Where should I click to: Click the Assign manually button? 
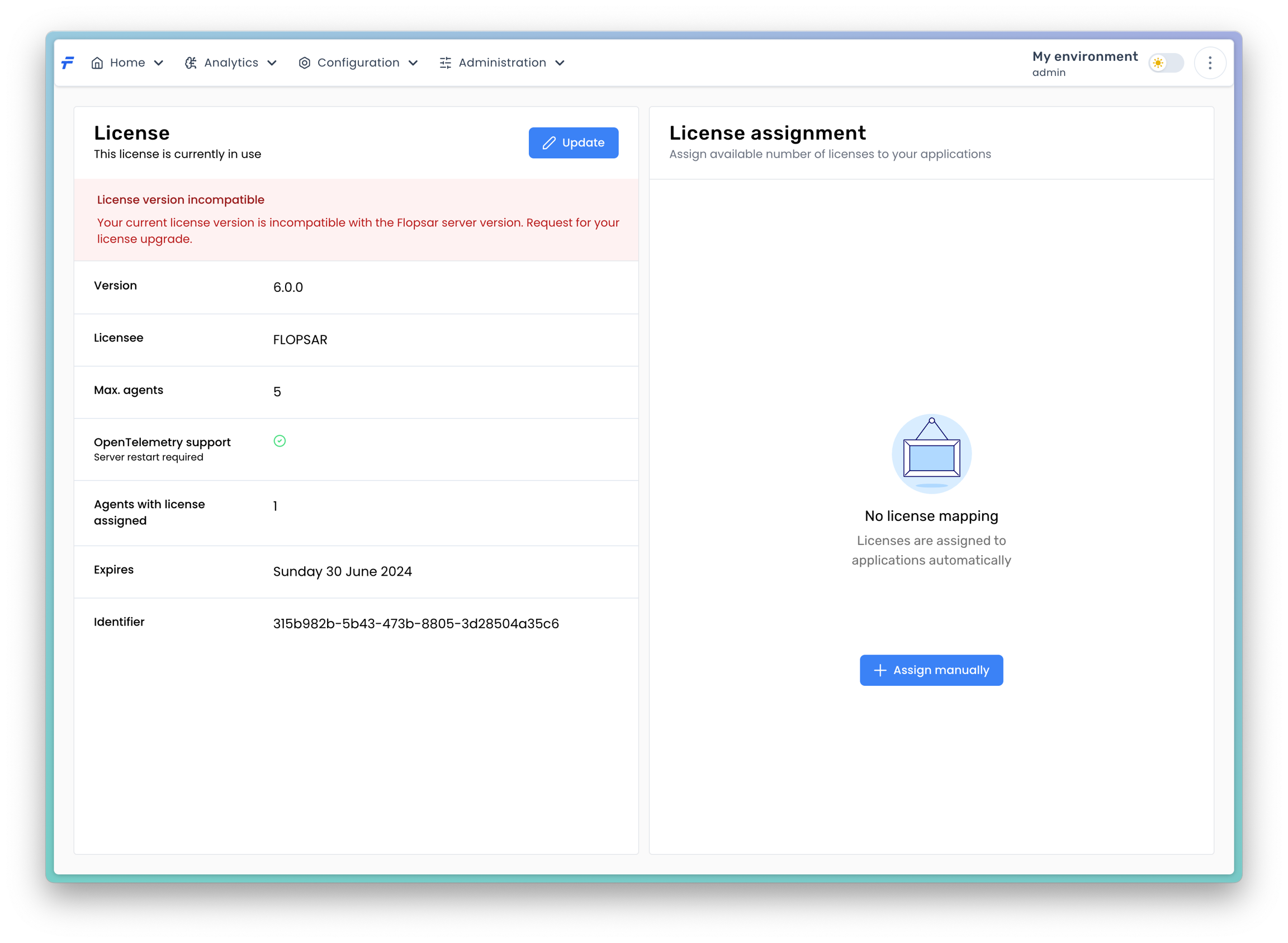pyautogui.click(x=931, y=670)
